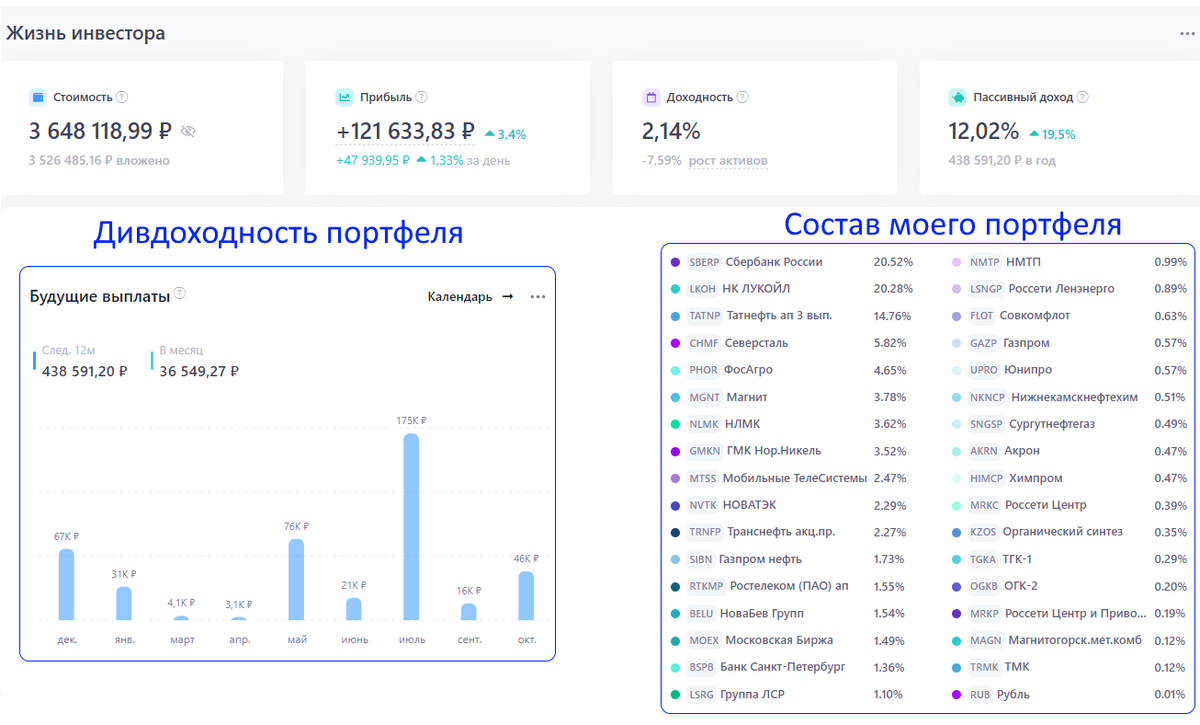Click the purple color dot for Рубль
This screenshot has width=1200, height=725.
pos(955,694)
